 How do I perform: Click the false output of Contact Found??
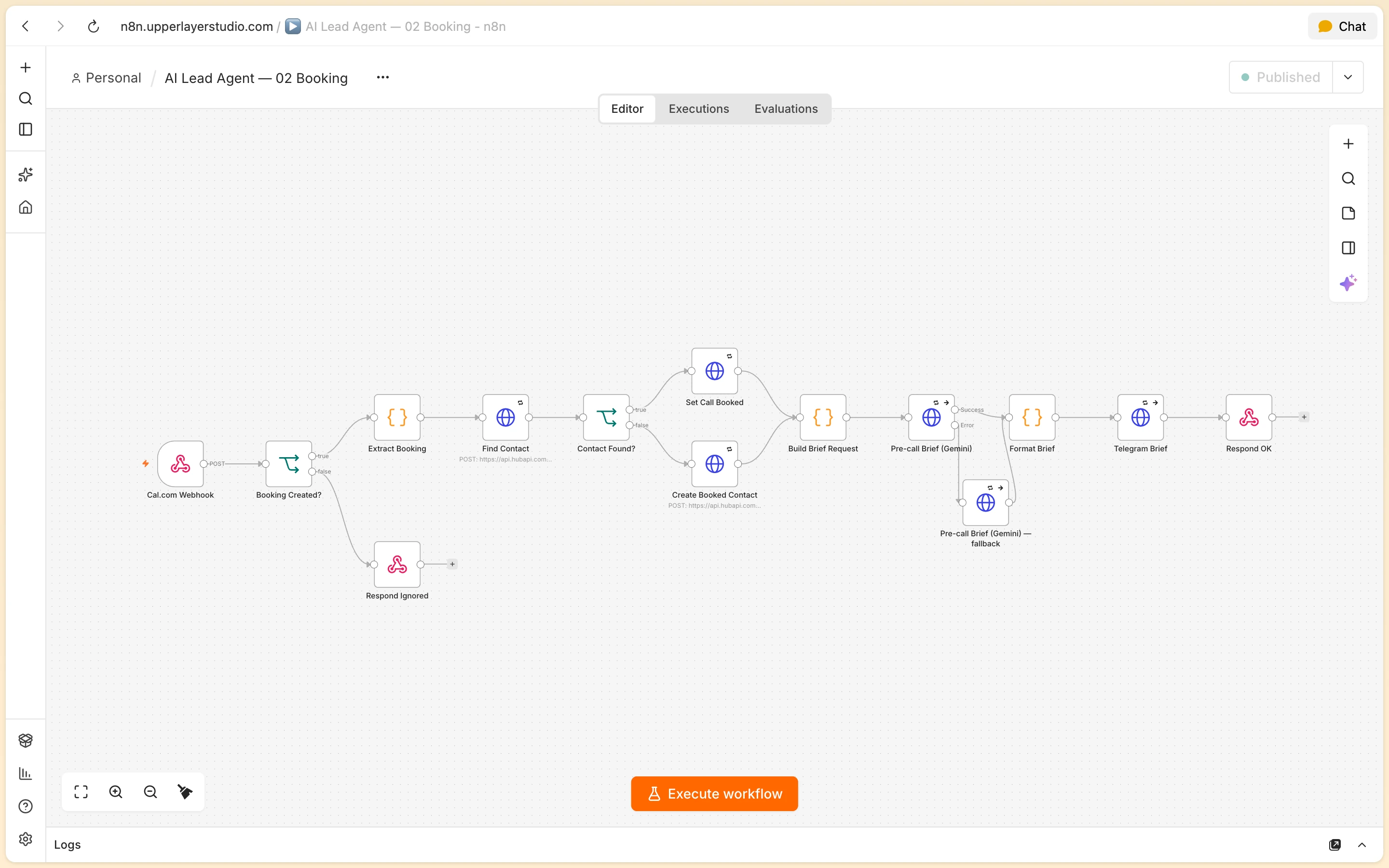[630, 425]
